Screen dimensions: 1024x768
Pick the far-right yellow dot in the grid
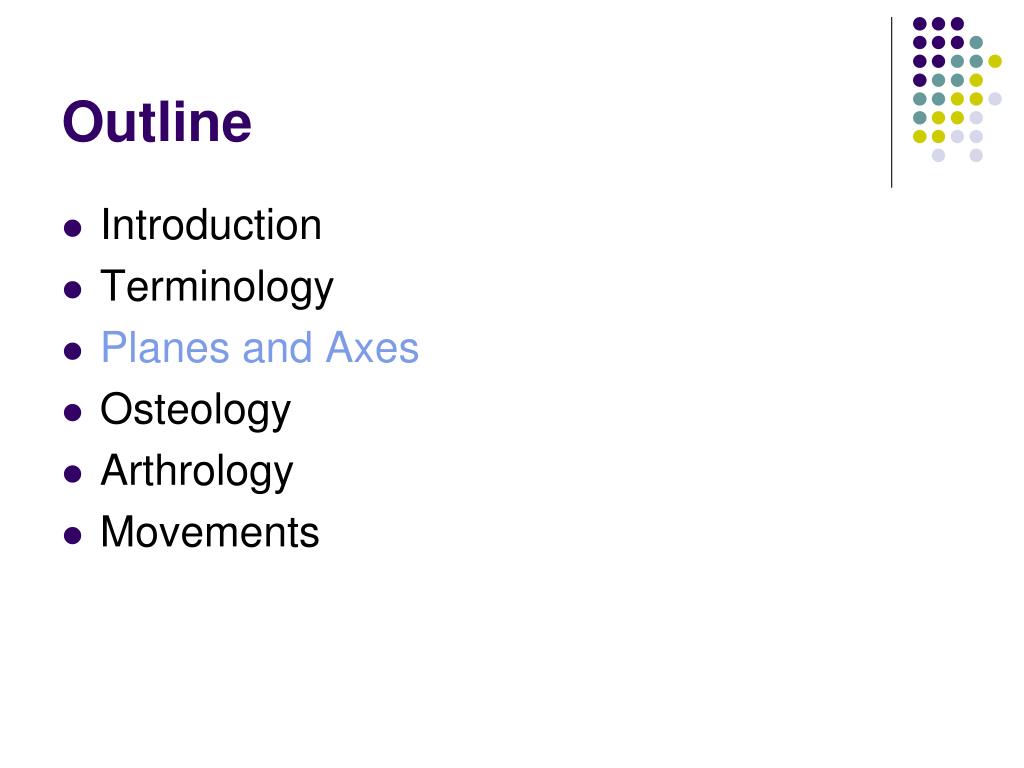(995, 61)
